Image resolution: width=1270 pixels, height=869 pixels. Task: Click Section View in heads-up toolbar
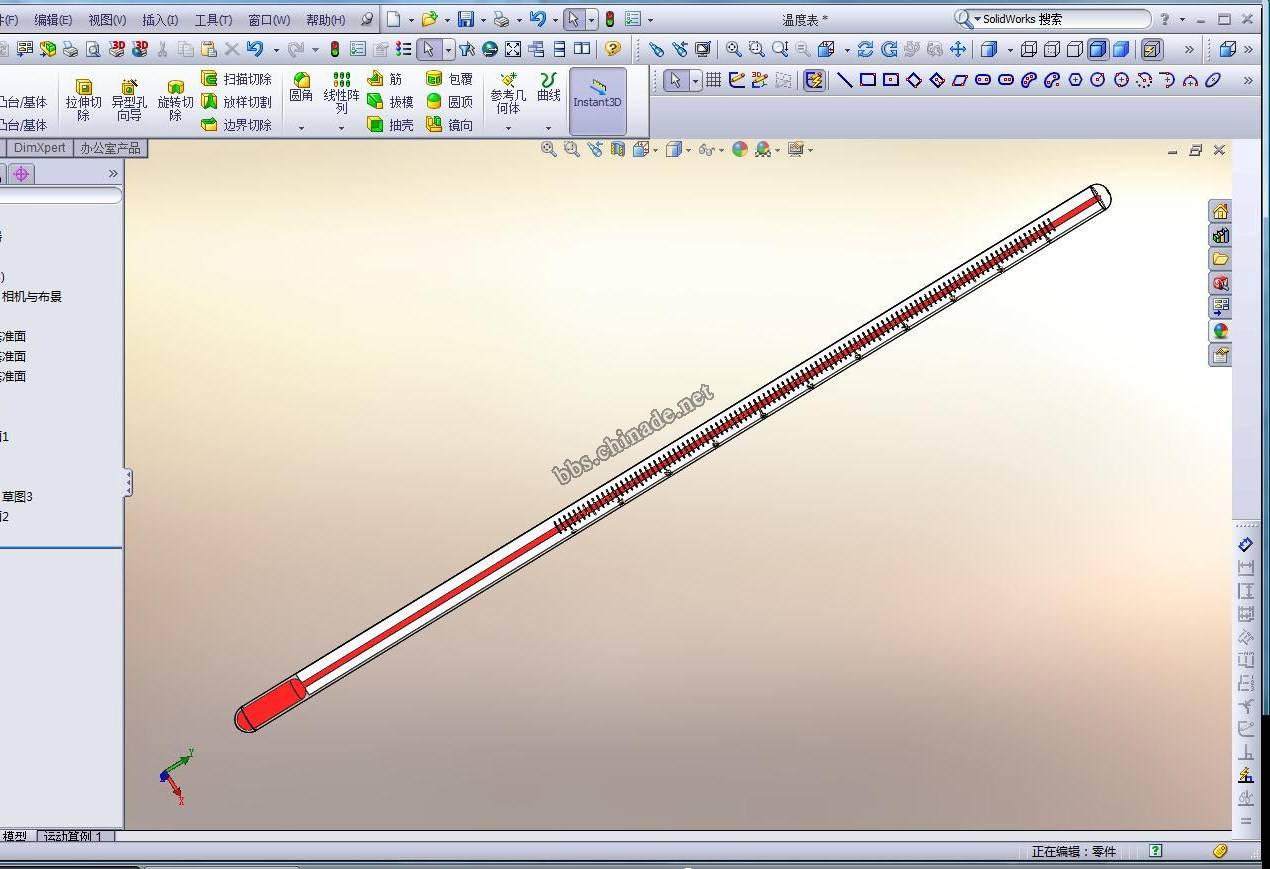(618, 149)
